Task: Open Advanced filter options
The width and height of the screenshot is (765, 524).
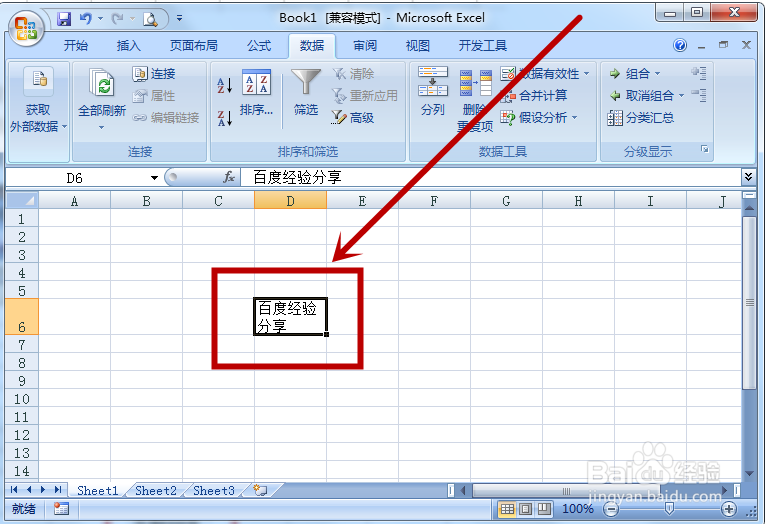Action: pyautogui.click(x=352, y=118)
